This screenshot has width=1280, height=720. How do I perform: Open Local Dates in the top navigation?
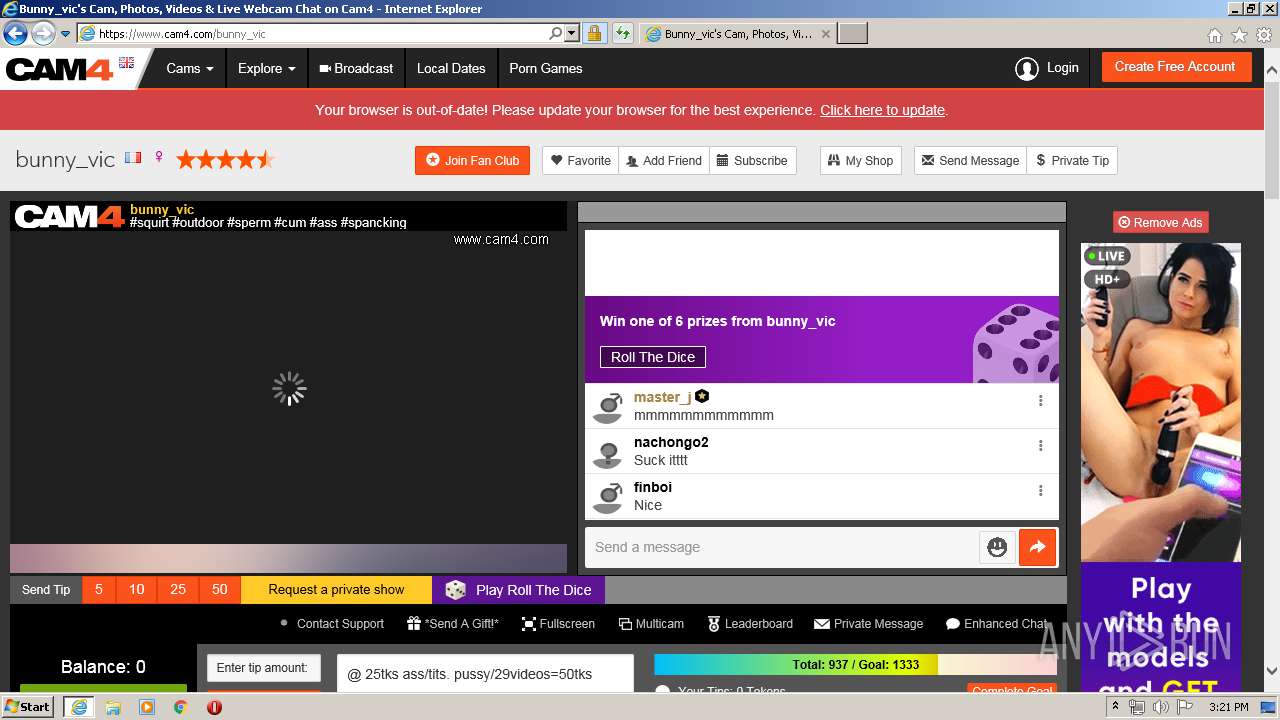451,68
